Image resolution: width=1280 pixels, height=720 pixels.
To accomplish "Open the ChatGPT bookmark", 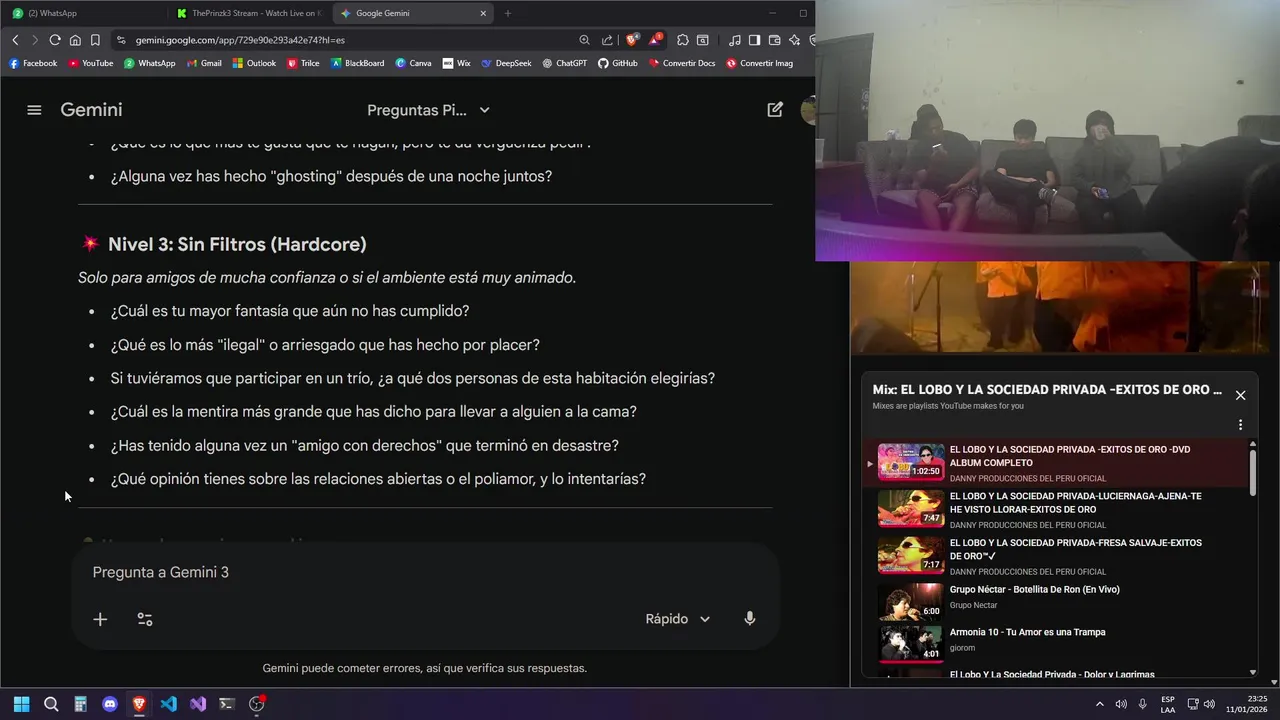I will coord(565,63).
